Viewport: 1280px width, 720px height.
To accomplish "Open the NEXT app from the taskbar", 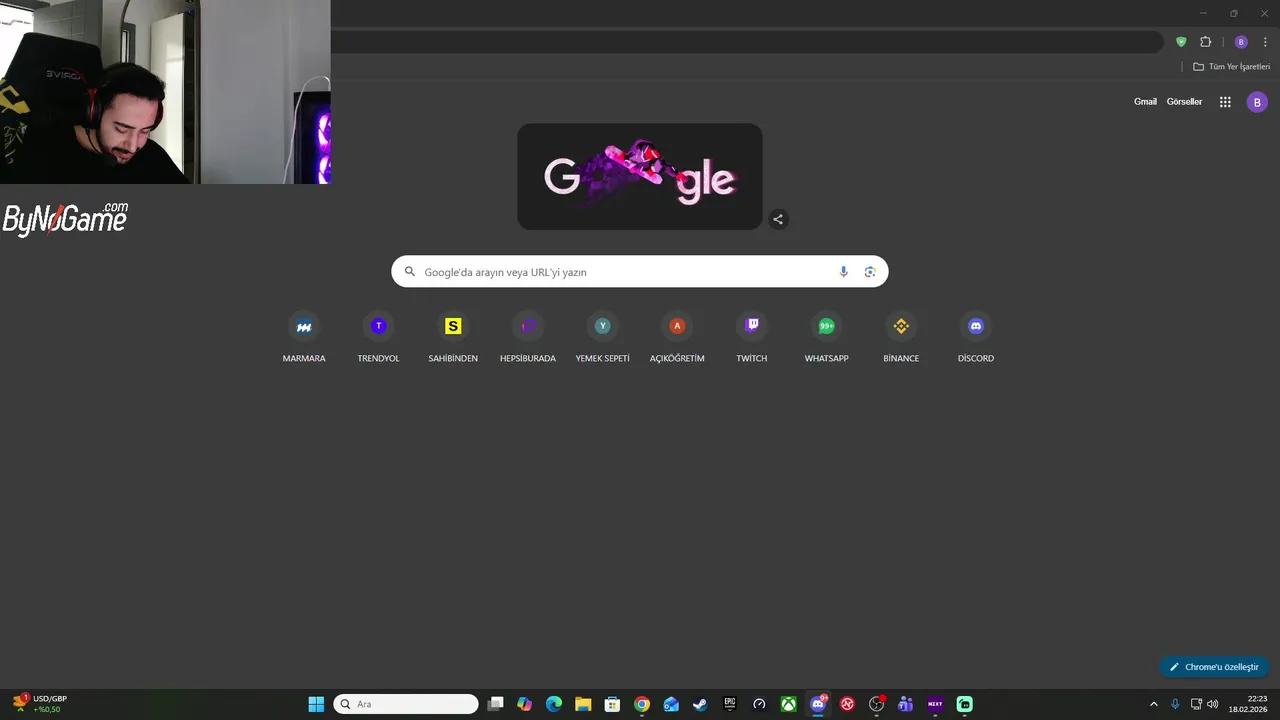I will coord(935,704).
